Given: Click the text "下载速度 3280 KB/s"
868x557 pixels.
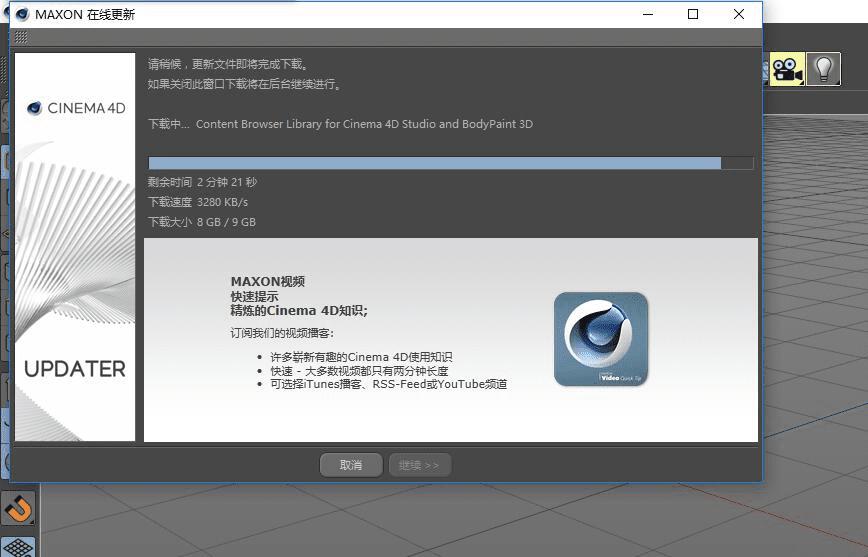Looking at the screenshot, I should click(198, 202).
